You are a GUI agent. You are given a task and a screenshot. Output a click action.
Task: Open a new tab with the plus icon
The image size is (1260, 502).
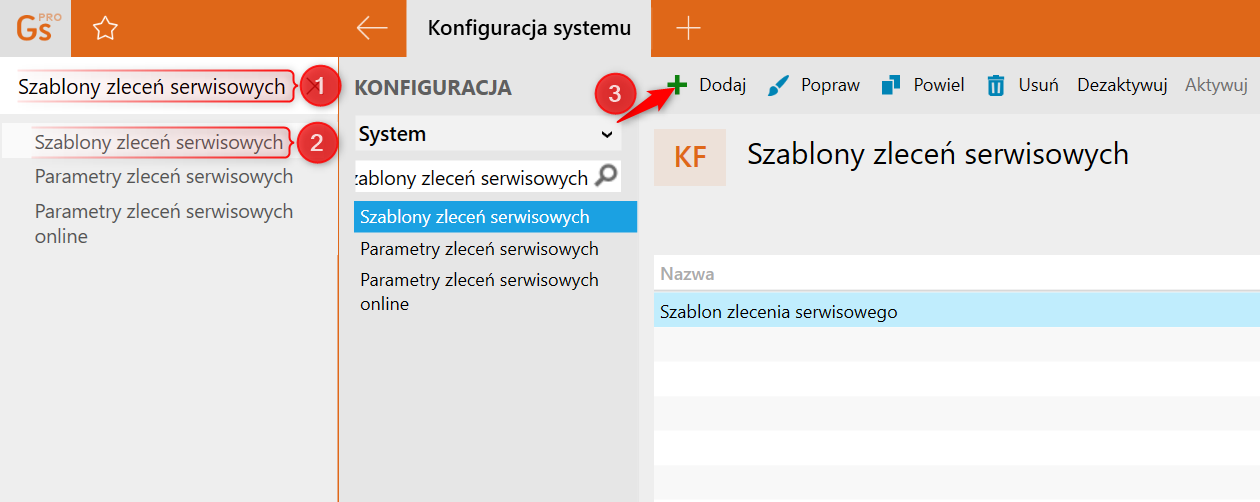pos(688,28)
